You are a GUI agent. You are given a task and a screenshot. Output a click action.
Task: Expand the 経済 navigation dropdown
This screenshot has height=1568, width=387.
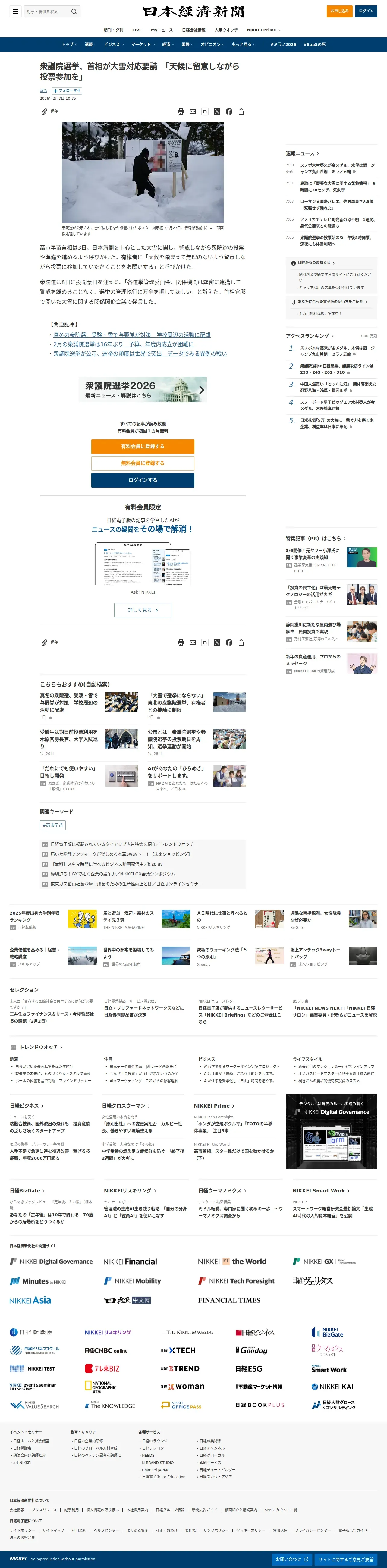[168, 44]
